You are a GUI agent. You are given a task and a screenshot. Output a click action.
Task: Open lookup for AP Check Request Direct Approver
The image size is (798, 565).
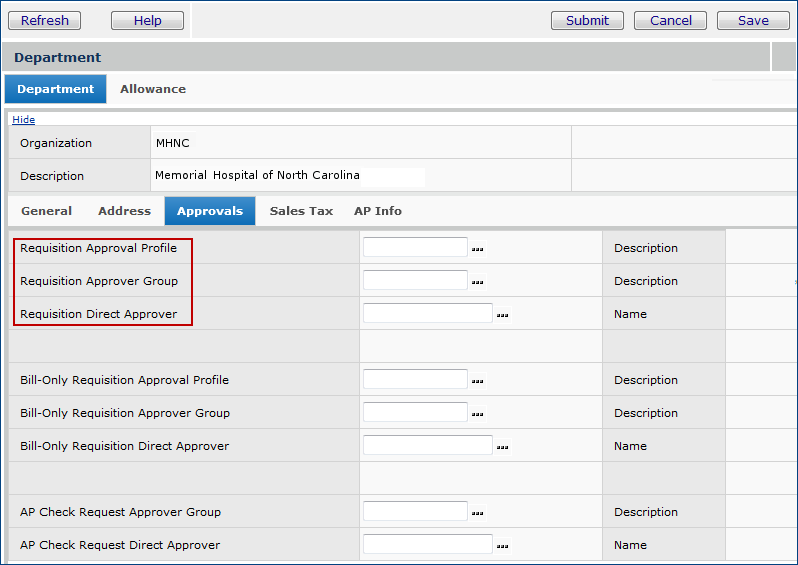click(x=502, y=546)
